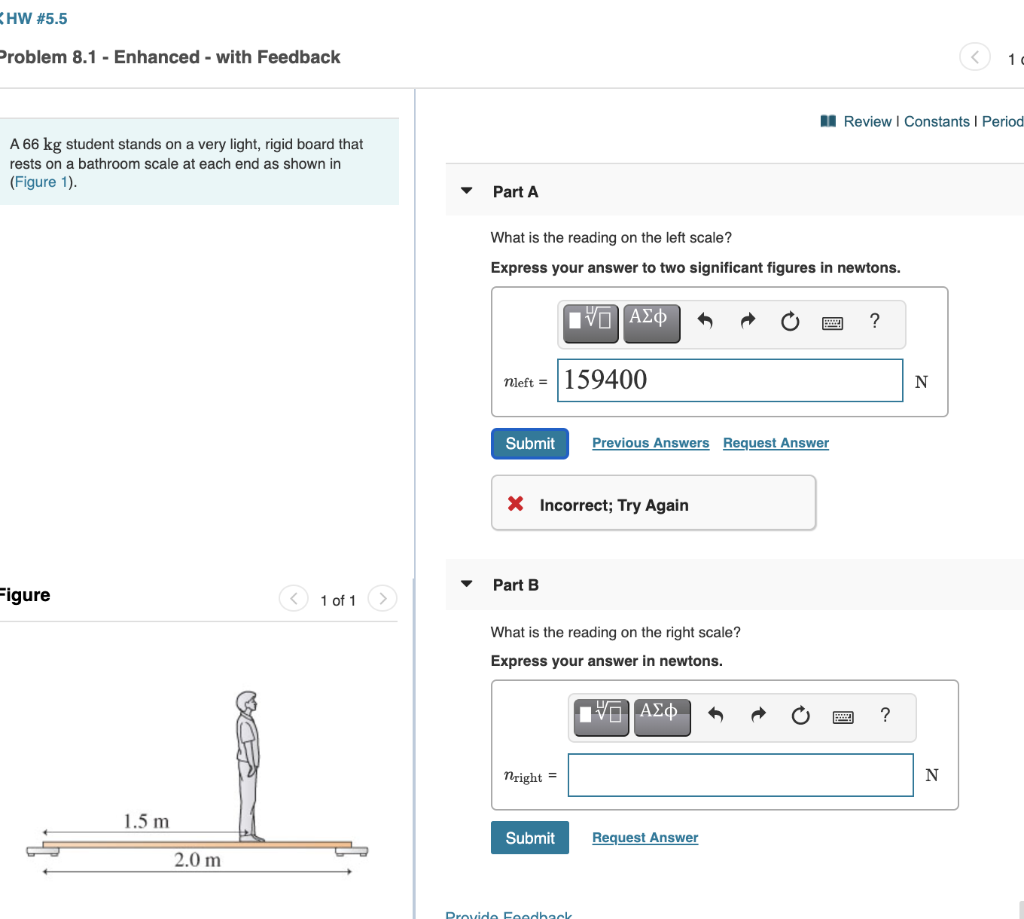Reset the Part A answer field

click(x=789, y=321)
